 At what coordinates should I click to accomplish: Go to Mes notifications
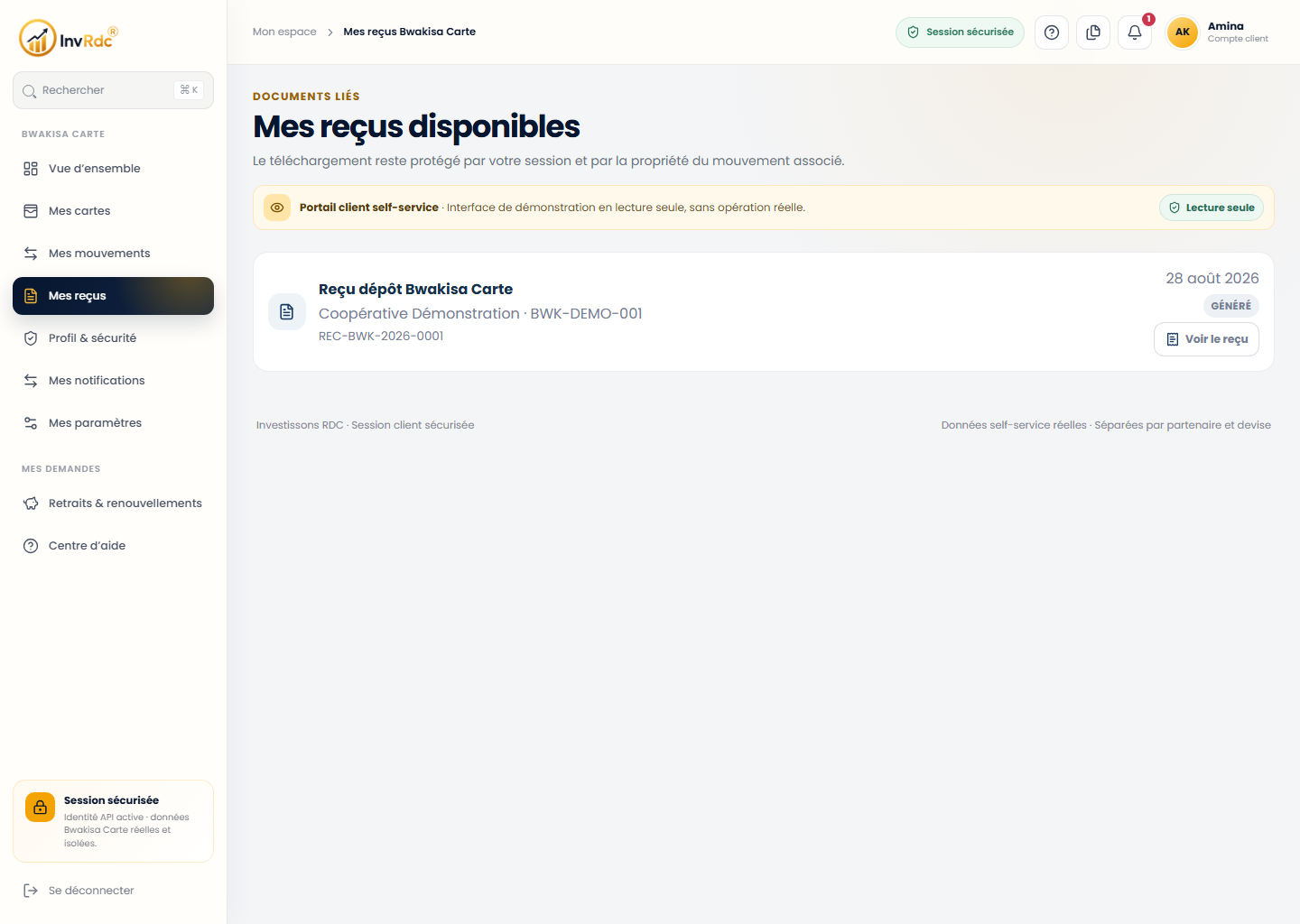click(113, 381)
